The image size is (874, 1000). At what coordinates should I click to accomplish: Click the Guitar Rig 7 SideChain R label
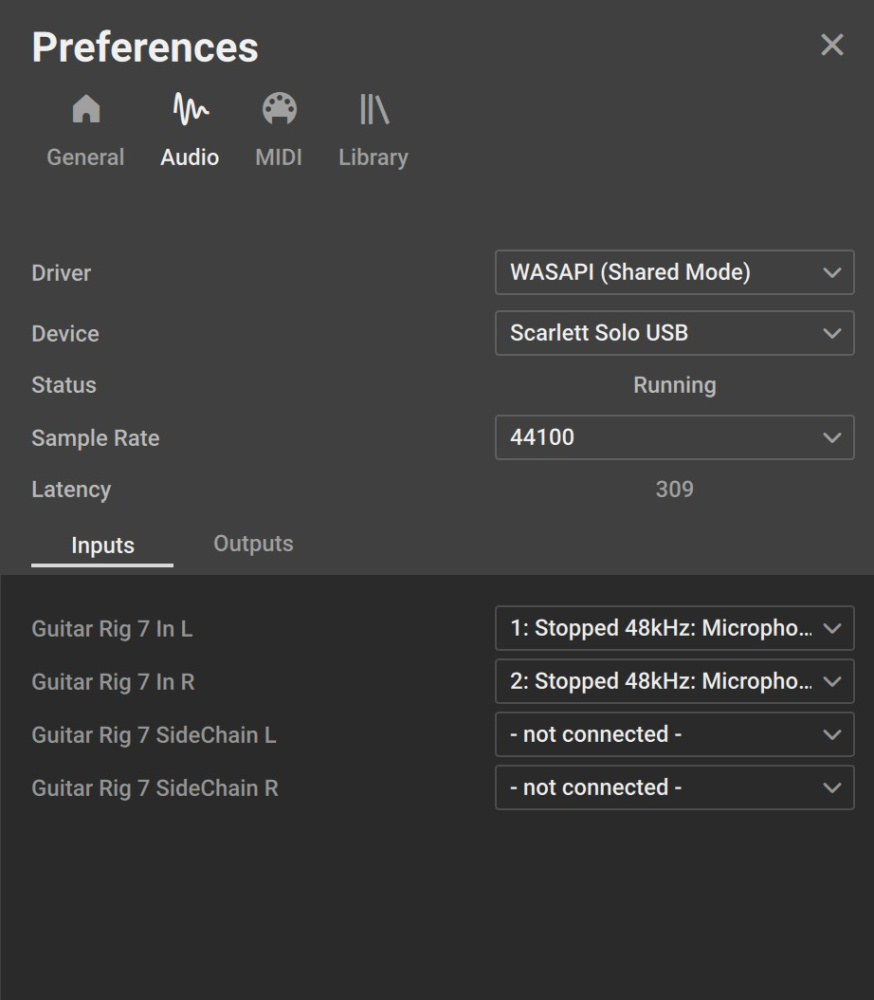pyautogui.click(x=155, y=788)
